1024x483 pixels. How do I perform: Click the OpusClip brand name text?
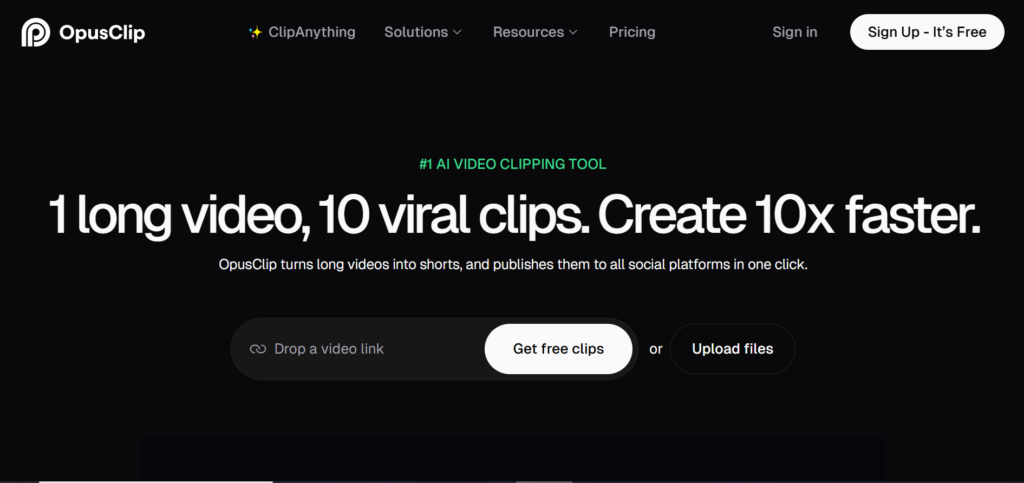102,33
